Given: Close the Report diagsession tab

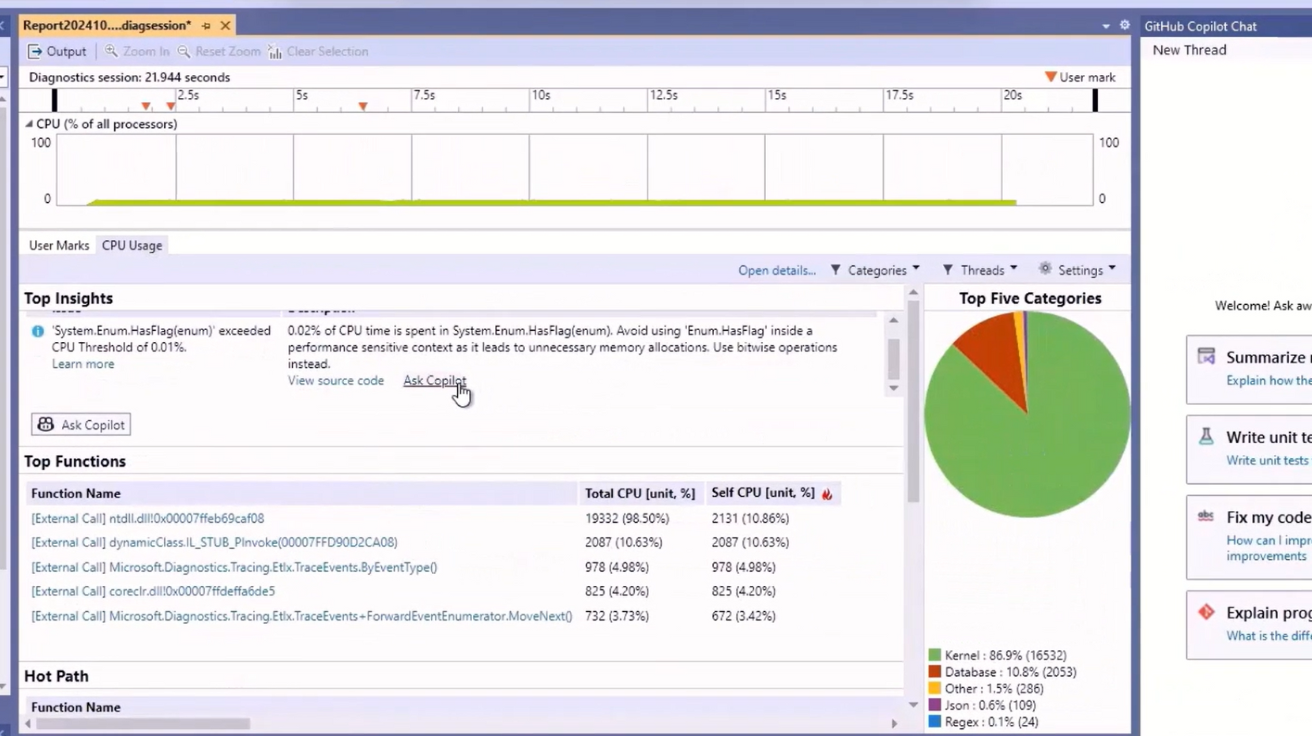Looking at the screenshot, I should coord(225,26).
